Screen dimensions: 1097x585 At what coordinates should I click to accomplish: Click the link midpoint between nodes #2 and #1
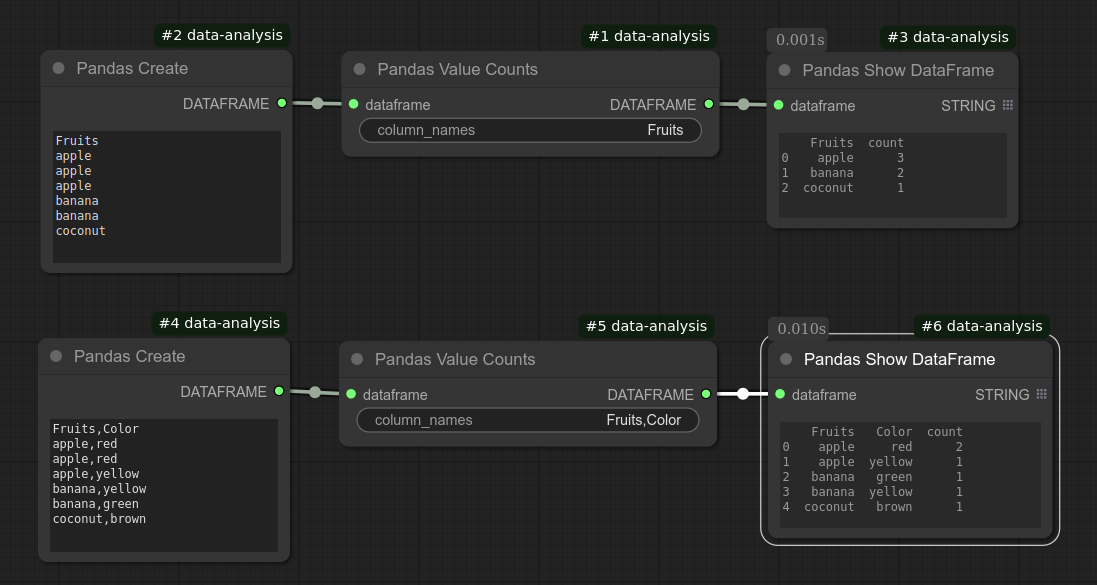pyautogui.click(x=317, y=104)
